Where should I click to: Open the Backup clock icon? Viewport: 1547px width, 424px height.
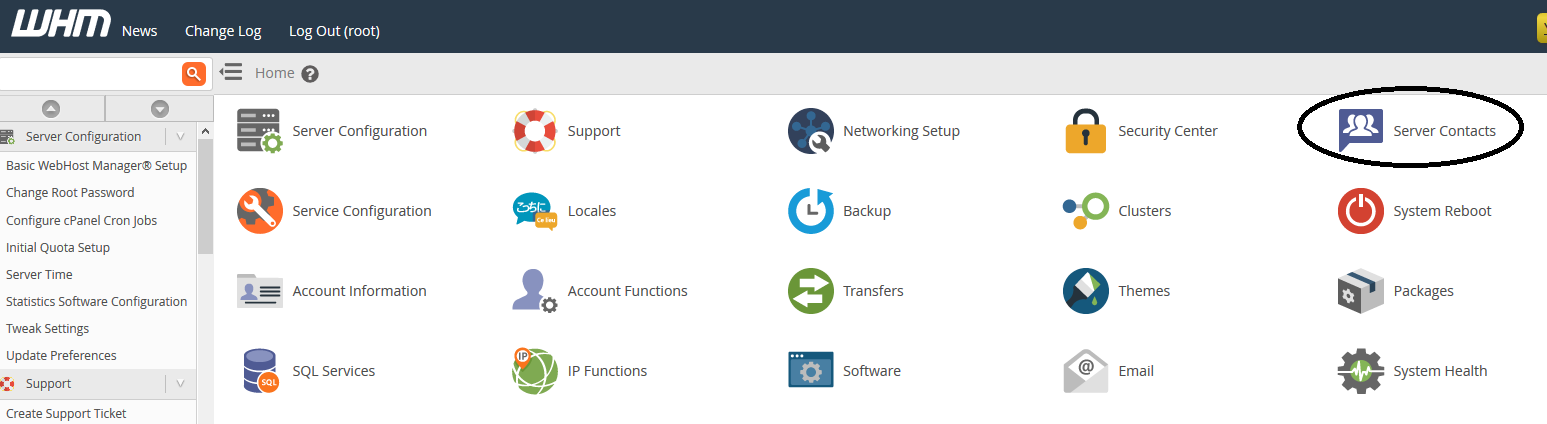pos(810,211)
